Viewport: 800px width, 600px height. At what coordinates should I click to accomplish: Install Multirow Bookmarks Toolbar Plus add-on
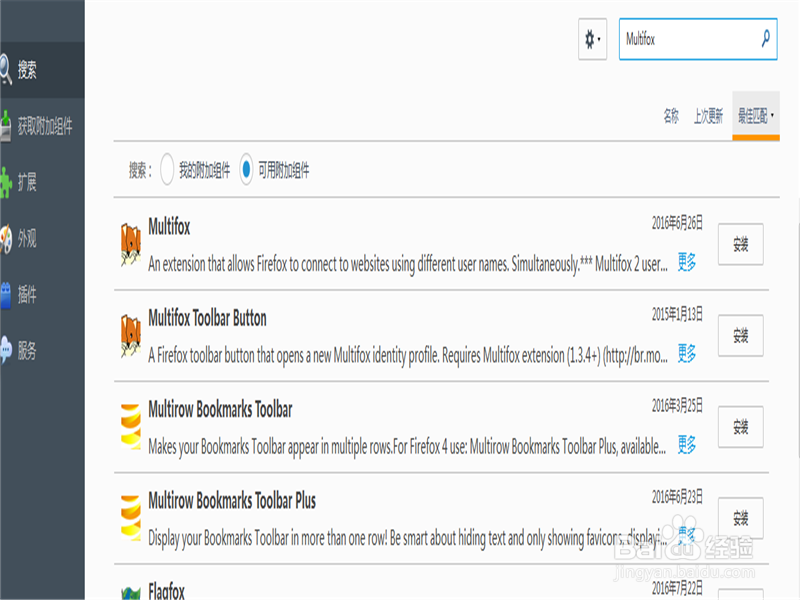pyautogui.click(x=740, y=518)
